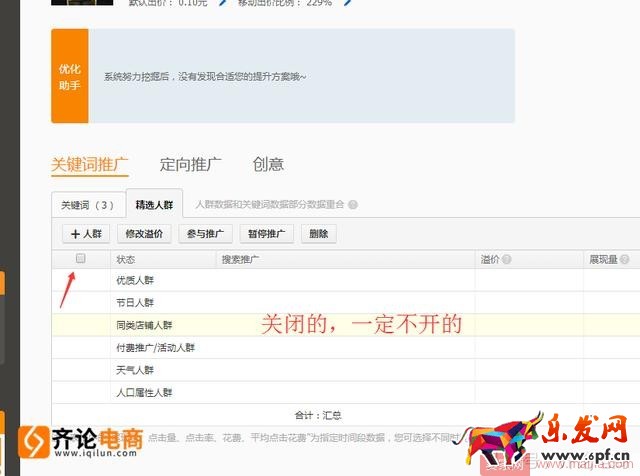The width and height of the screenshot is (640, 476).
Task: Expand the 同类店铺人群 row
Action: click(144, 325)
